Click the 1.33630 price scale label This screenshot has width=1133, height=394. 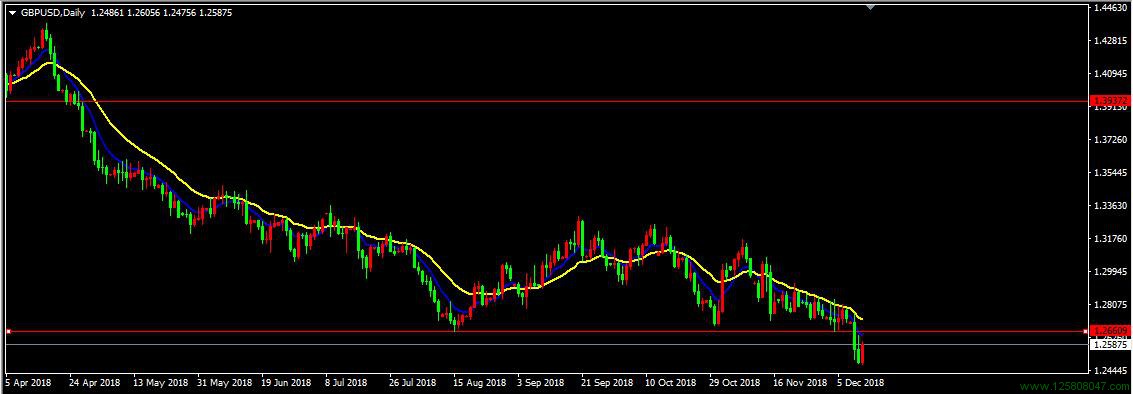(x=1111, y=206)
